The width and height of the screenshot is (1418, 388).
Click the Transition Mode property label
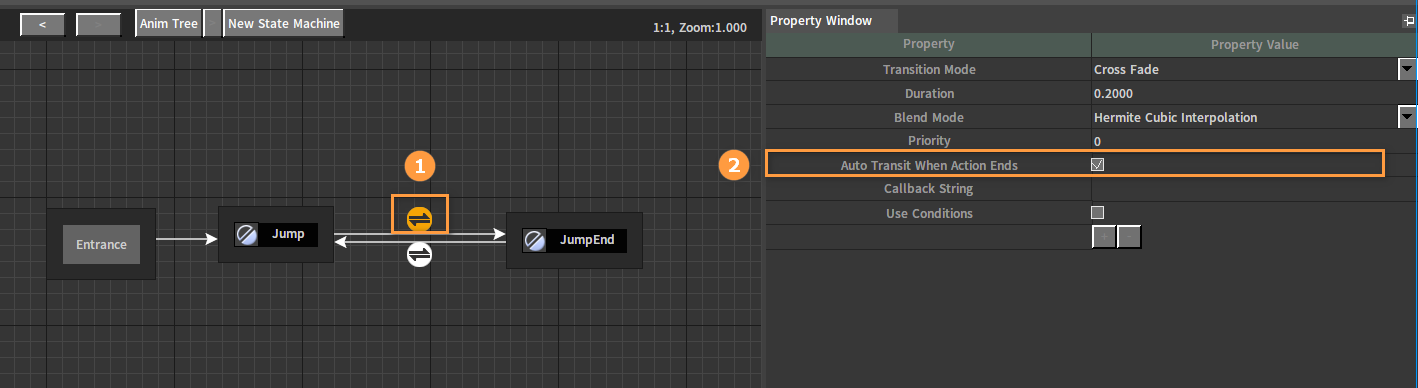click(929, 70)
